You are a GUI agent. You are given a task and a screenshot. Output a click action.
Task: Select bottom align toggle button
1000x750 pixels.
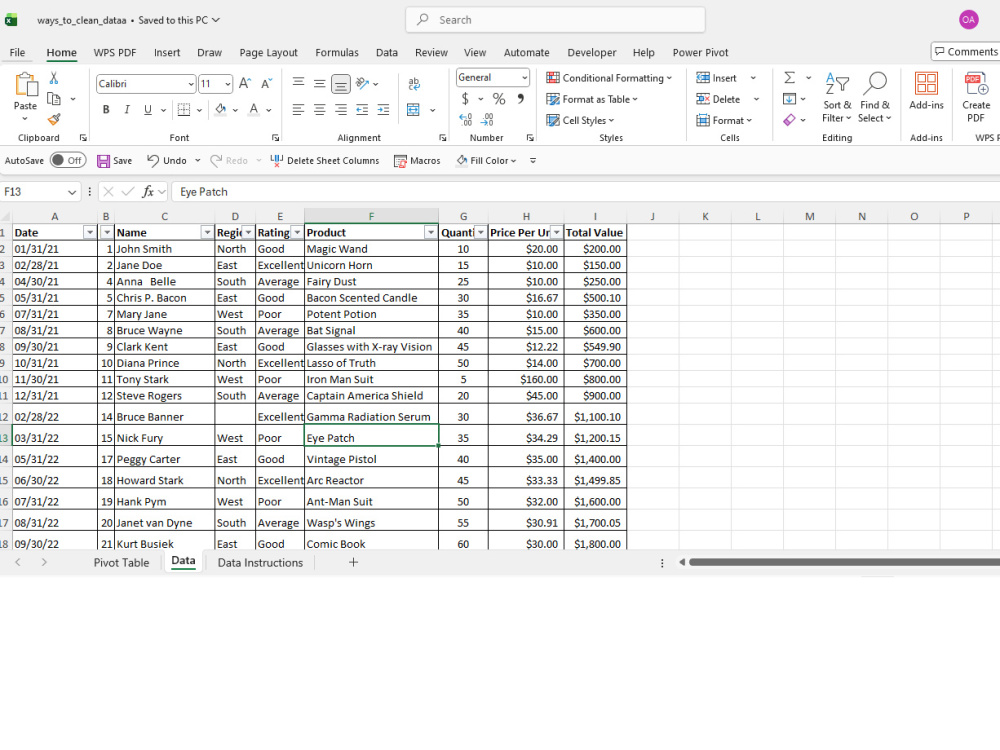click(341, 84)
